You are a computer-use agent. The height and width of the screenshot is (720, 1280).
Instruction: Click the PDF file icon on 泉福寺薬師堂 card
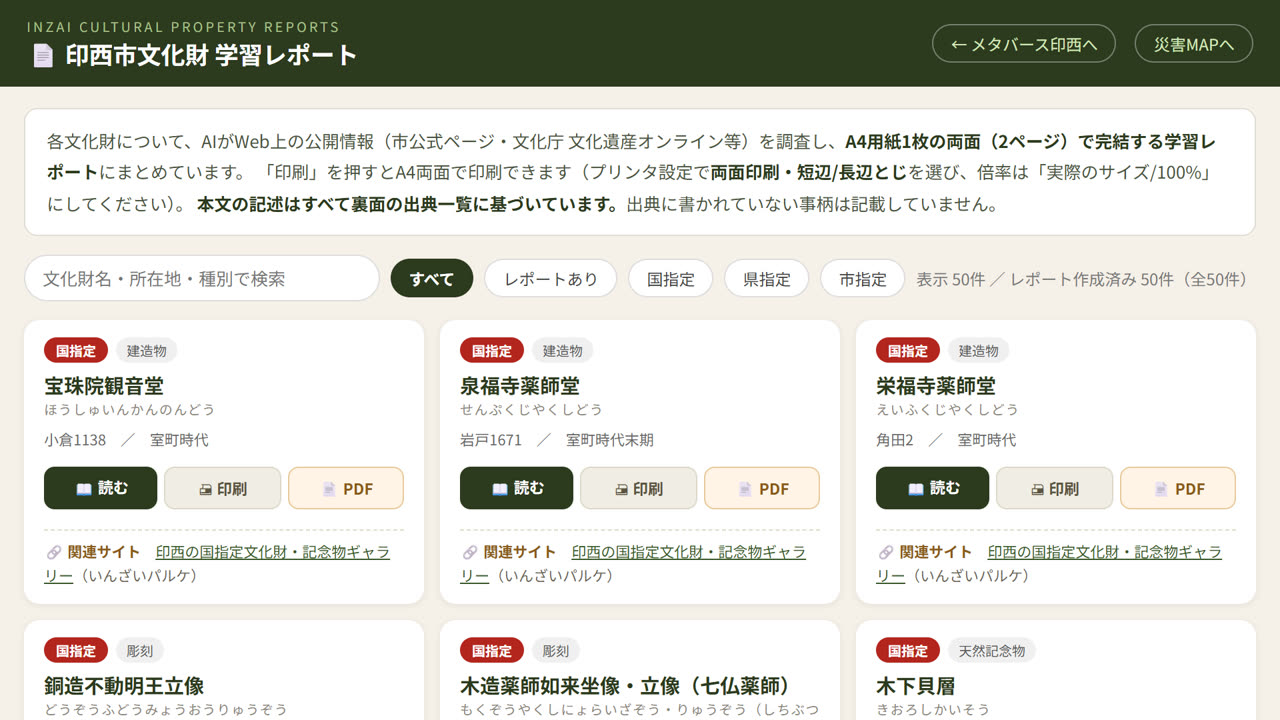tap(745, 489)
